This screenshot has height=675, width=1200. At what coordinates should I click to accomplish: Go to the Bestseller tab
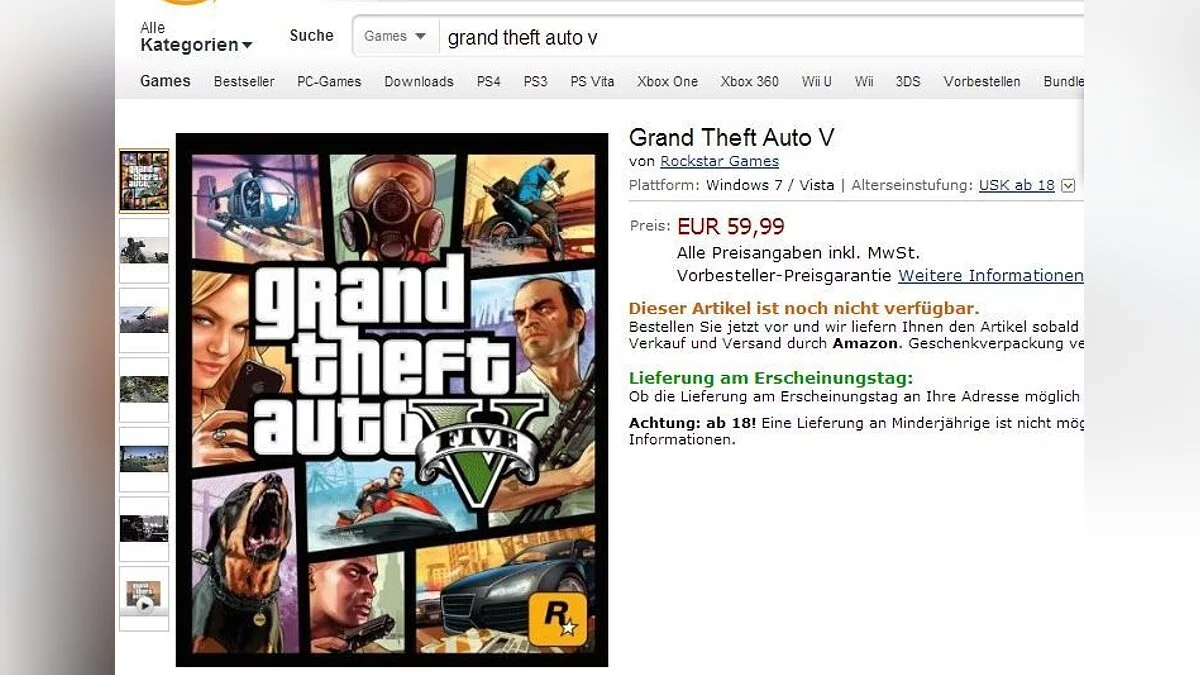[244, 82]
